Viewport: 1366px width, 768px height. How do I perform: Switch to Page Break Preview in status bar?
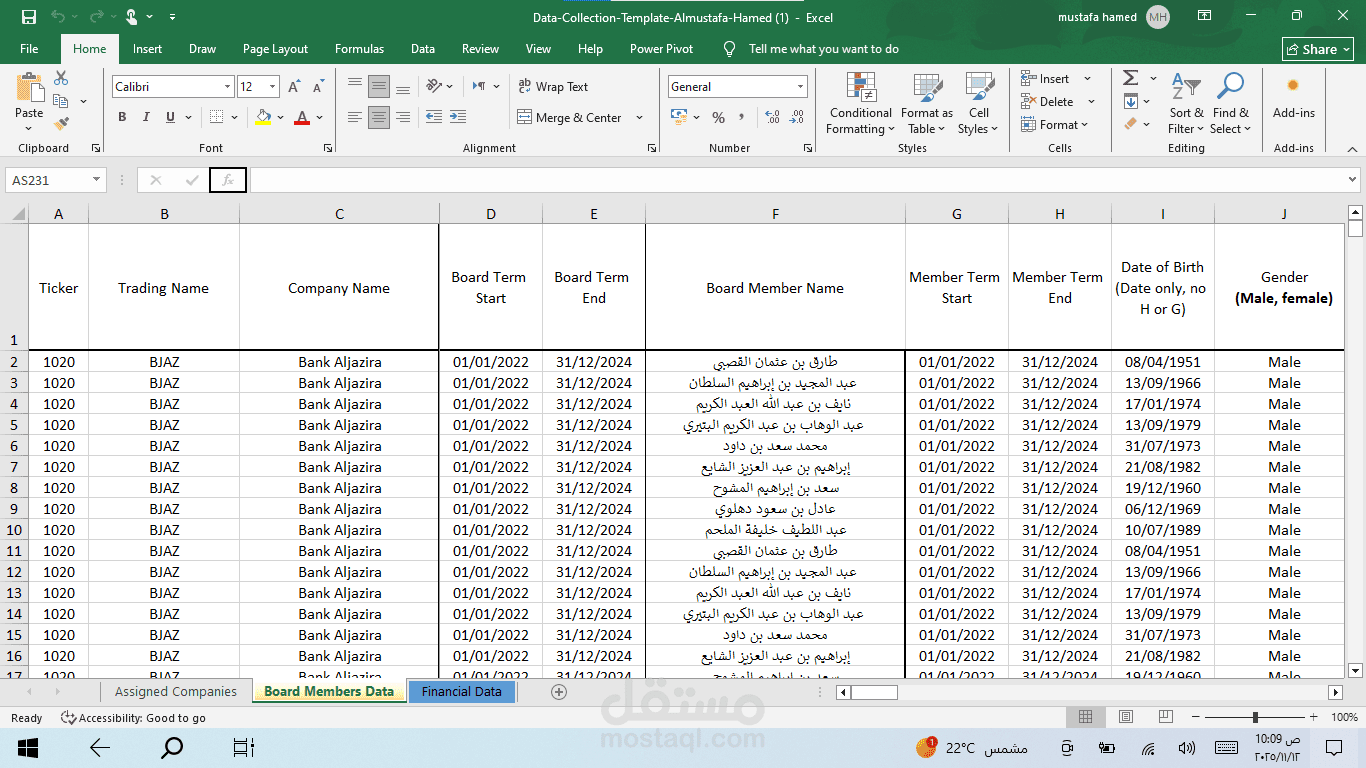point(1167,717)
